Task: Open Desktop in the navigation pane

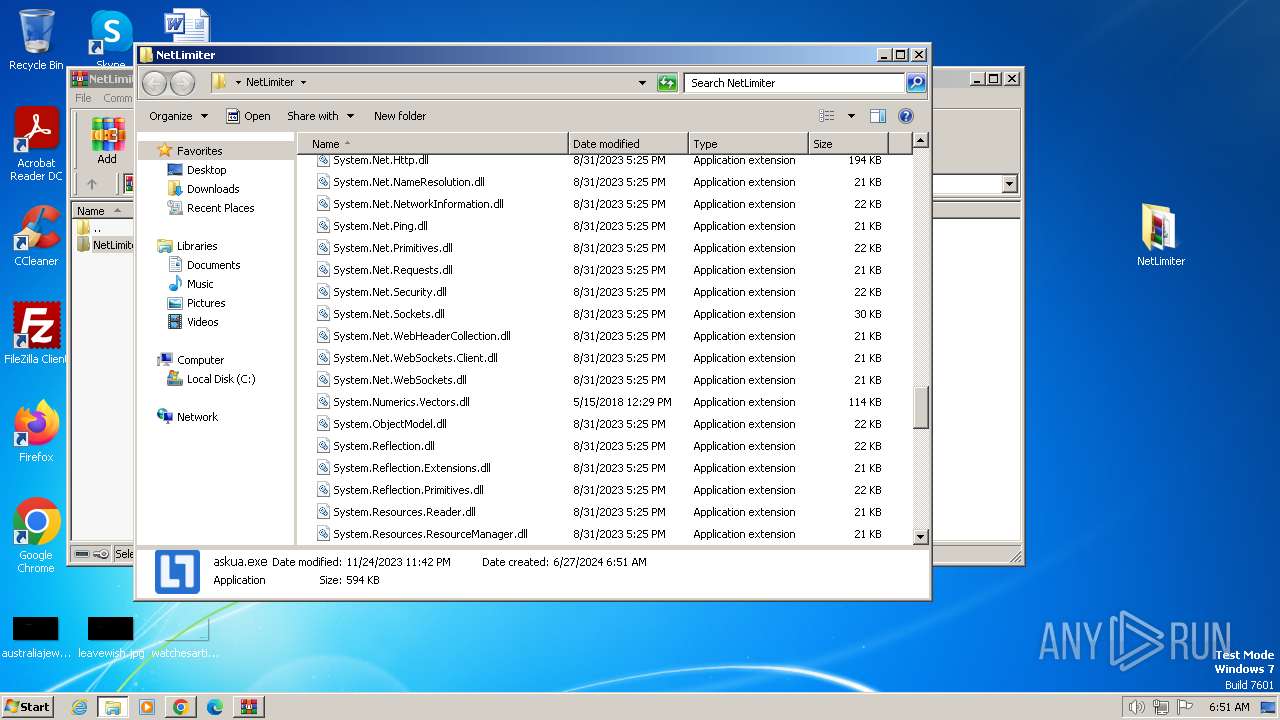Action: coord(206,170)
